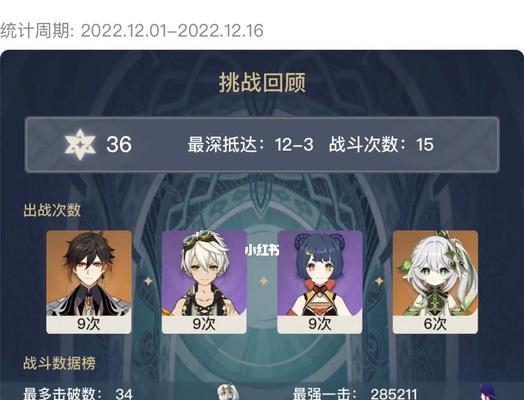Click the 战斗次数 15 stat
This screenshot has height=400, width=524.
[x=381, y=145]
